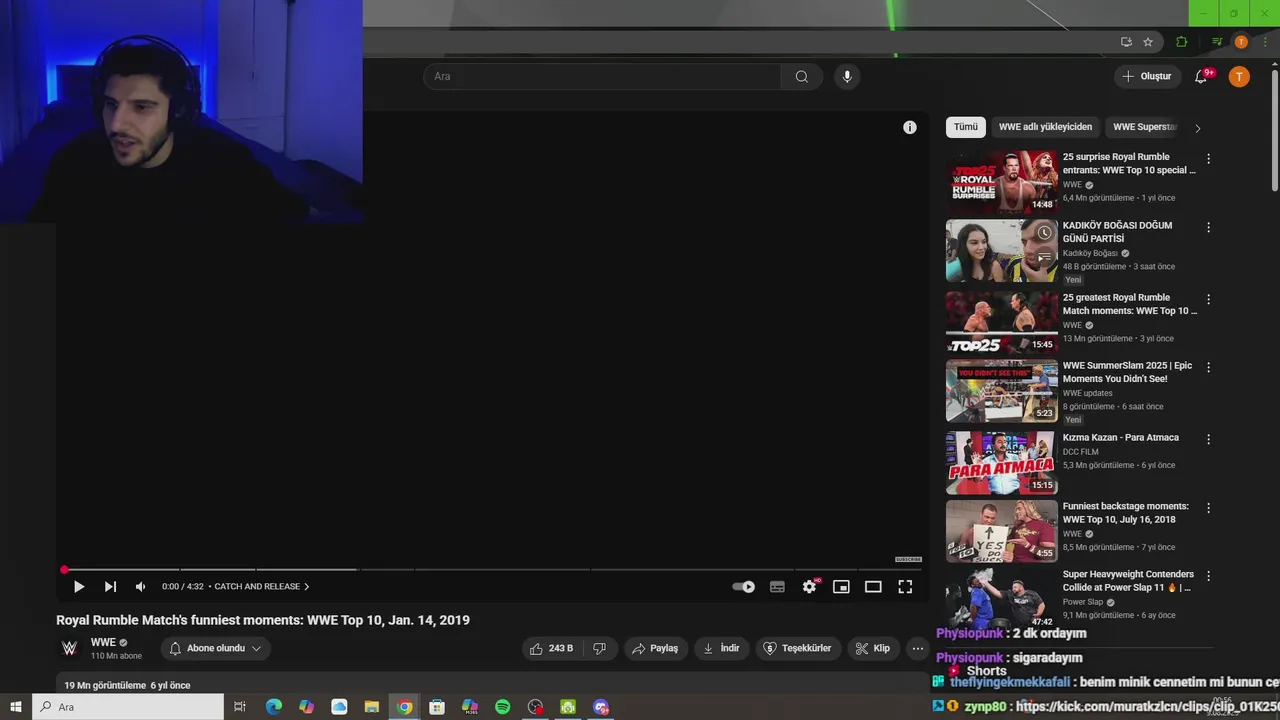Share the video via Paylaş
Screen dimensions: 1280x720
coord(655,648)
